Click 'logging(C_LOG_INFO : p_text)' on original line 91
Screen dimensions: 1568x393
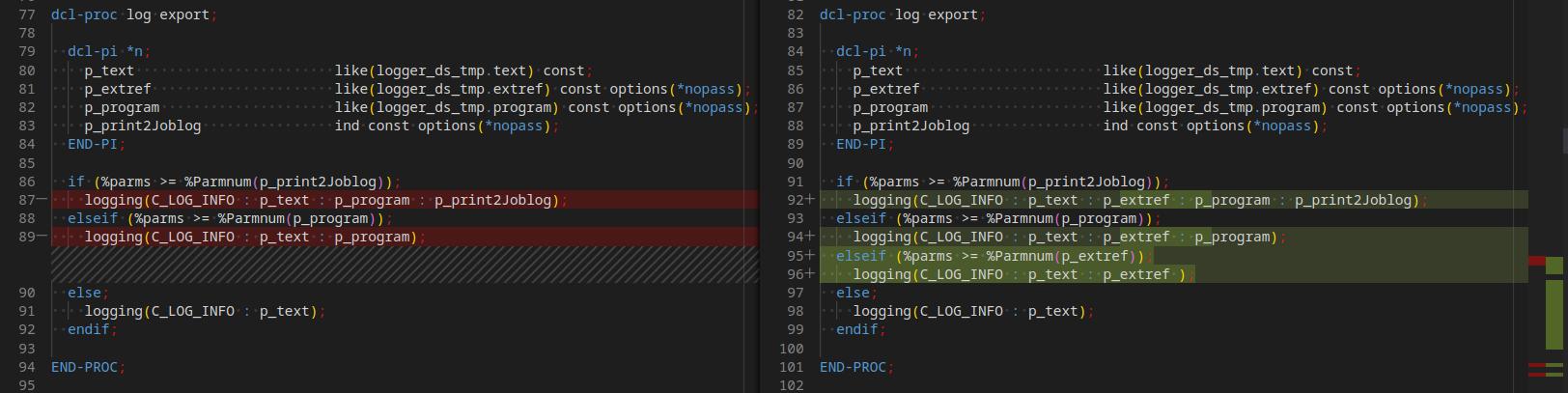(201, 311)
